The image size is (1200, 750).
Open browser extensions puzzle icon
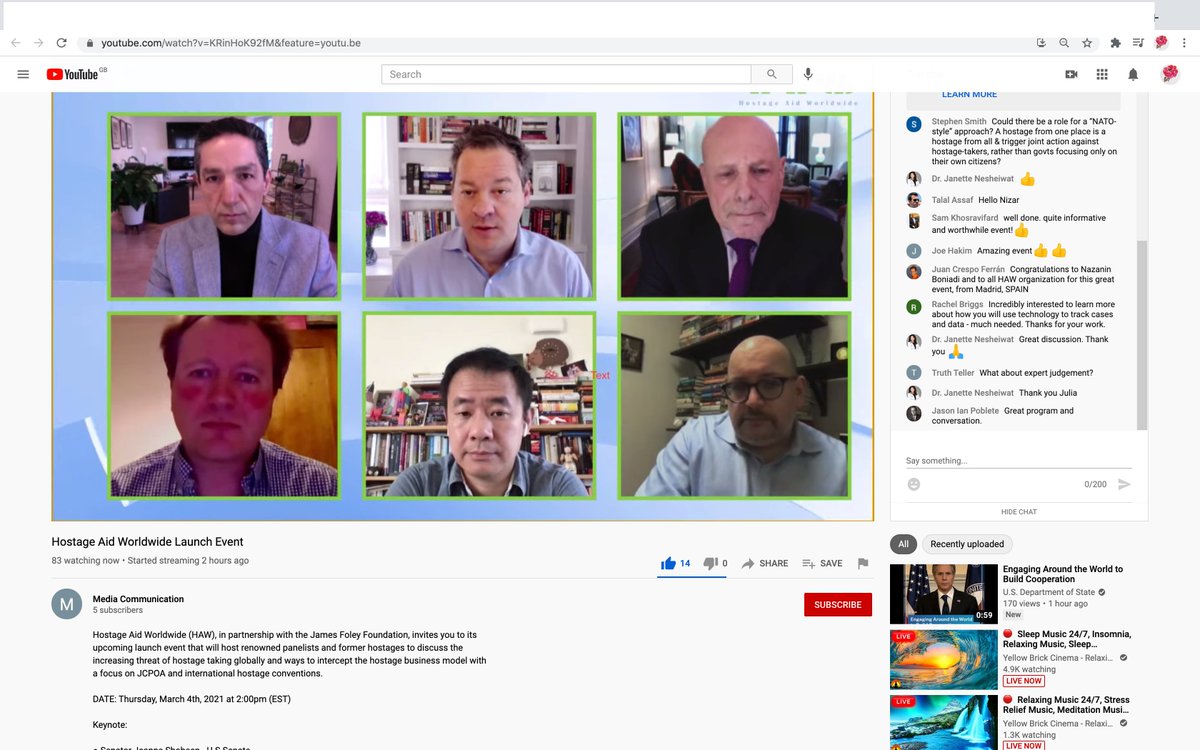1116,43
